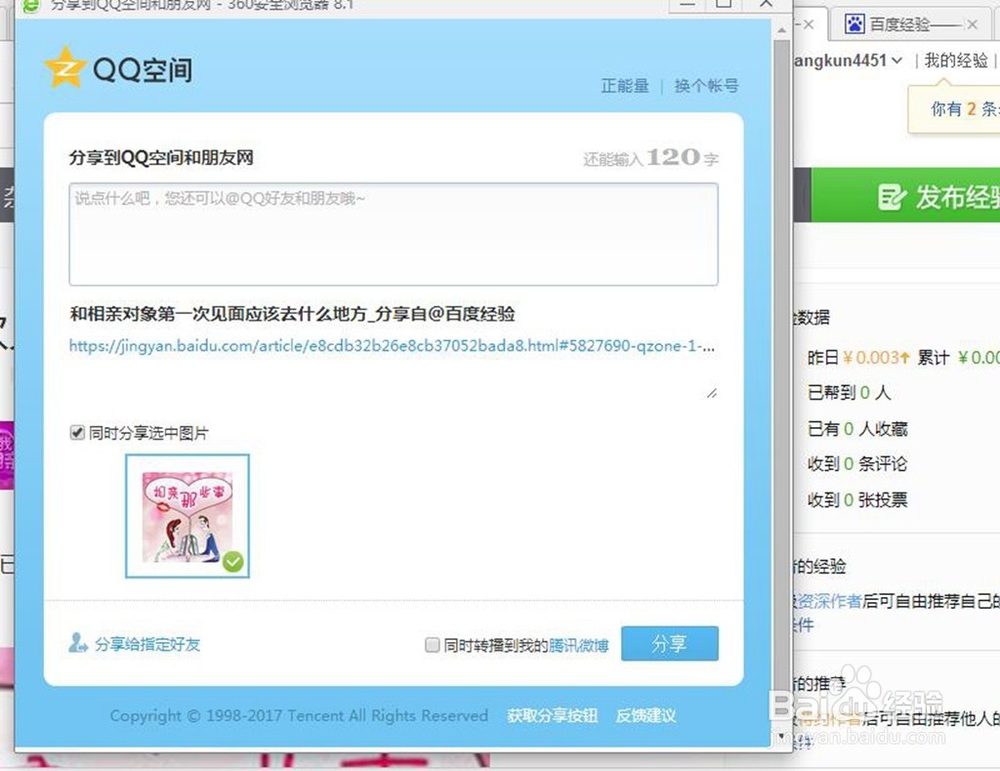Click the pencil icon on 发布经验 button
This screenshot has height=771, width=1000.
(891, 197)
